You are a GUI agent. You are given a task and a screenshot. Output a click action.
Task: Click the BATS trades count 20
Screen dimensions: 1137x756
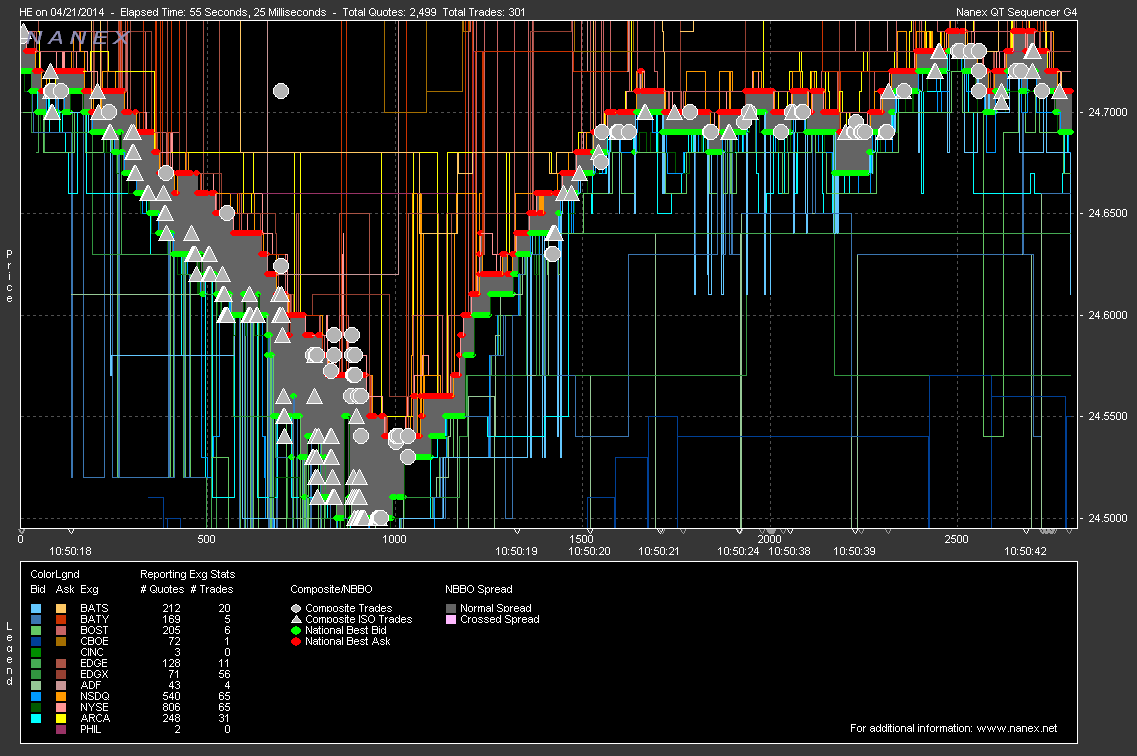coord(225,609)
